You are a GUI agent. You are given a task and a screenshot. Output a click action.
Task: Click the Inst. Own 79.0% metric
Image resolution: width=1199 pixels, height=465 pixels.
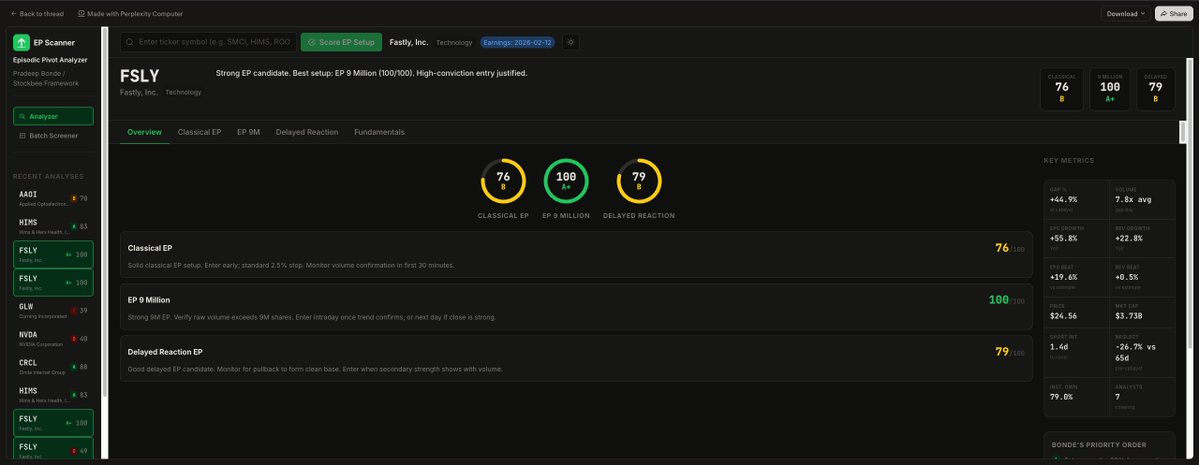[x=1077, y=396]
